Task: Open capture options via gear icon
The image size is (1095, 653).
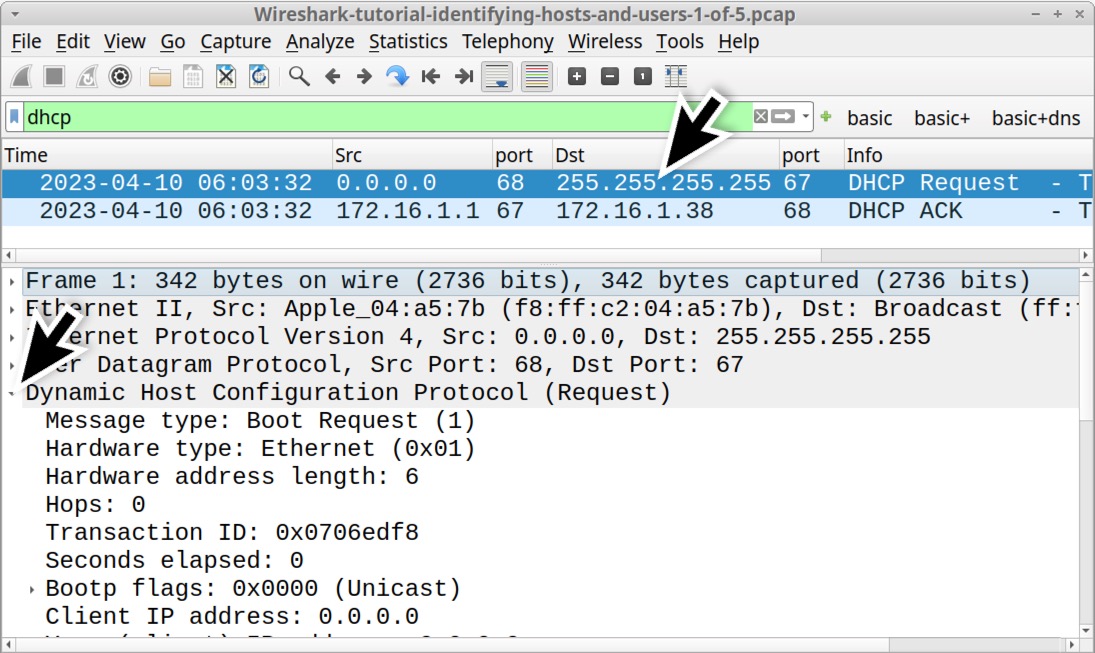Action: click(x=121, y=76)
